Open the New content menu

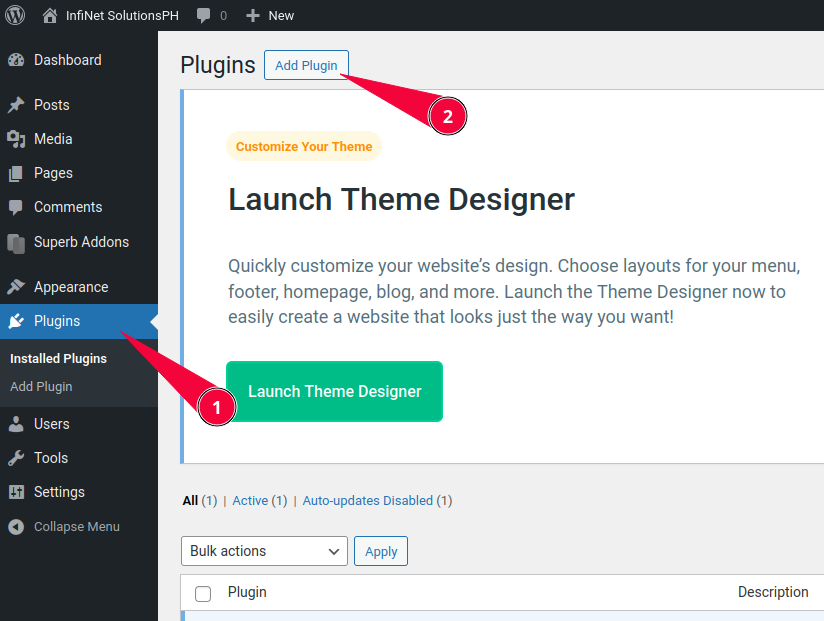270,15
